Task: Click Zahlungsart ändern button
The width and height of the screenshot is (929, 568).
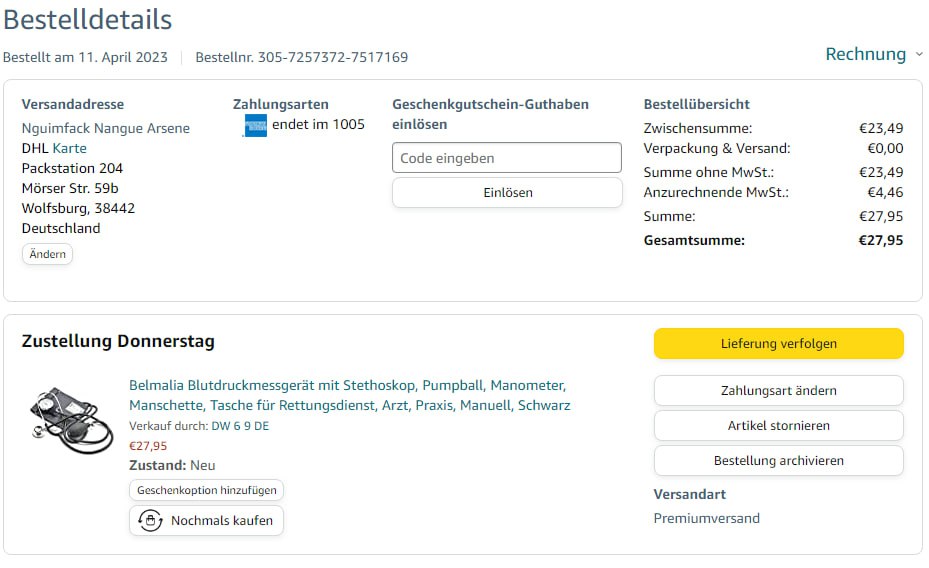Action: point(778,390)
